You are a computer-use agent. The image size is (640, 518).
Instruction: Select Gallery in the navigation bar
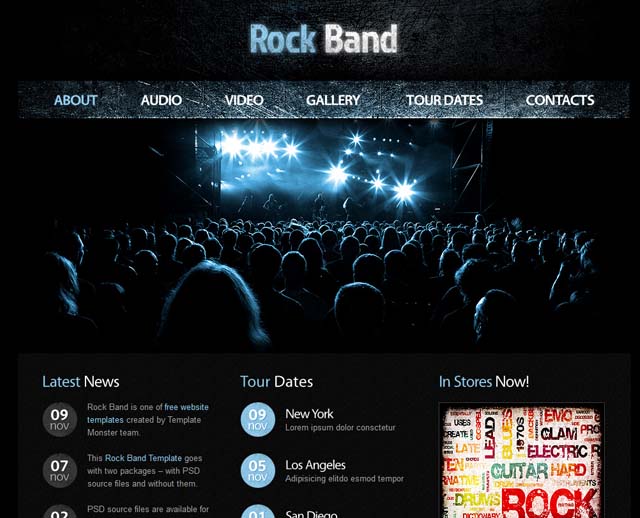[x=333, y=100]
